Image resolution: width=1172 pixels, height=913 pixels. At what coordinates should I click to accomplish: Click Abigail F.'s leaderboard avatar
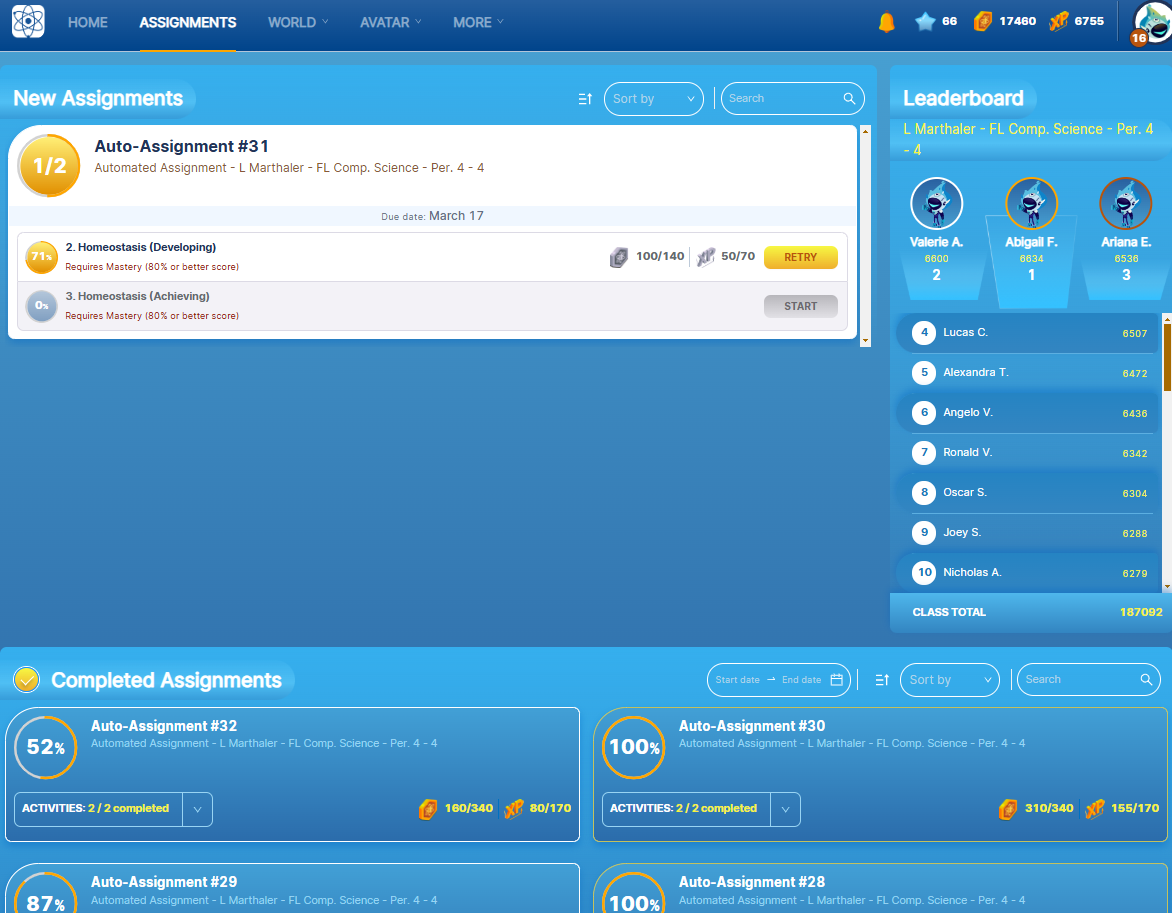tap(1031, 203)
